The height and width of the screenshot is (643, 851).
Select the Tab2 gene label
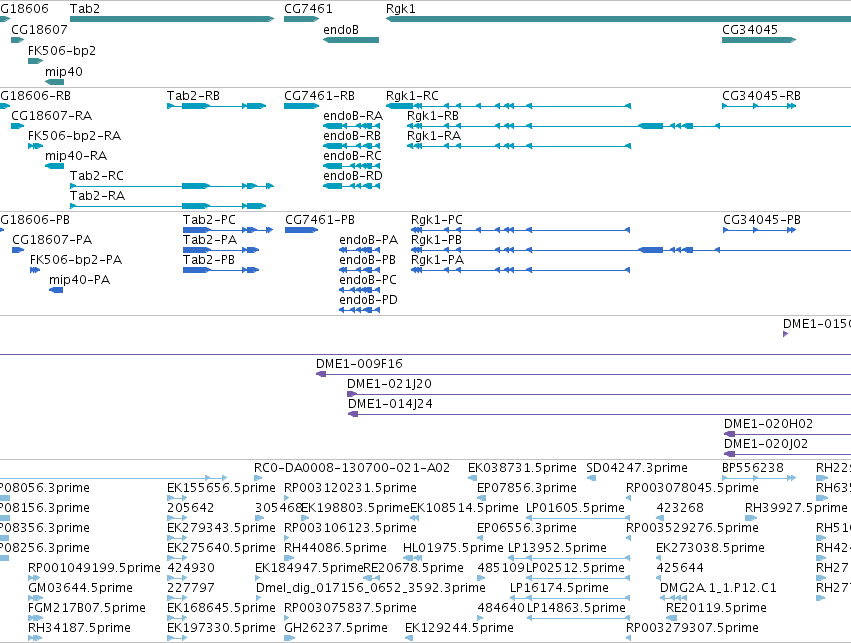(85, 9)
